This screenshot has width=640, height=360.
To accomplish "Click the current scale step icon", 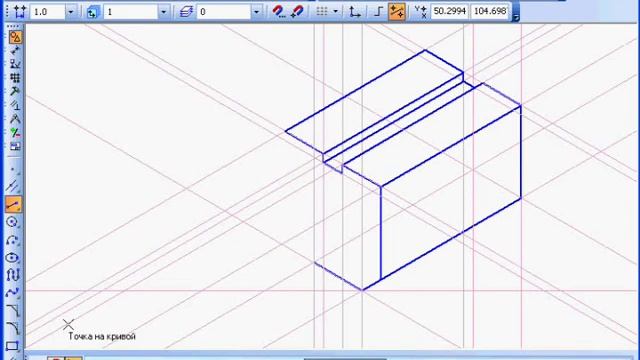I will click(x=20, y=11).
